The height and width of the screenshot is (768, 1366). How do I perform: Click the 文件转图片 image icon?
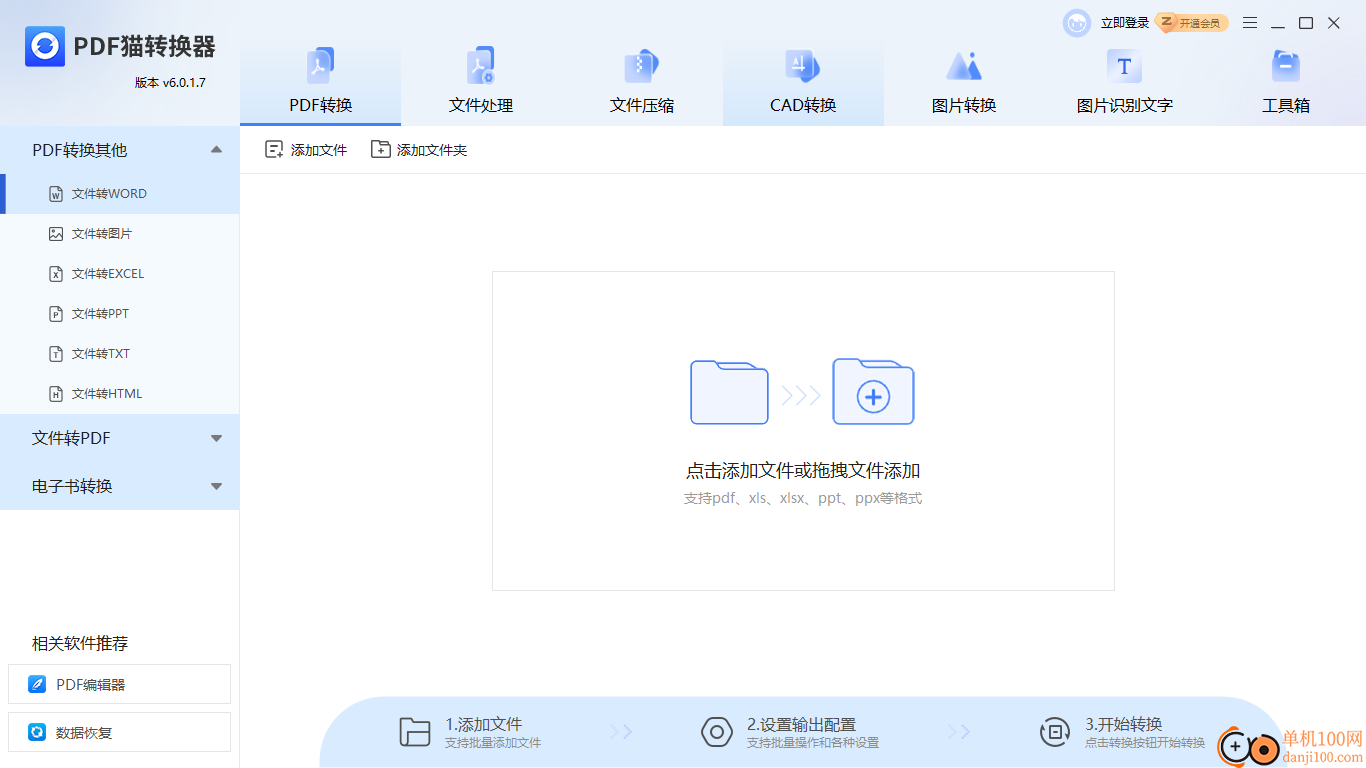click(x=56, y=234)
